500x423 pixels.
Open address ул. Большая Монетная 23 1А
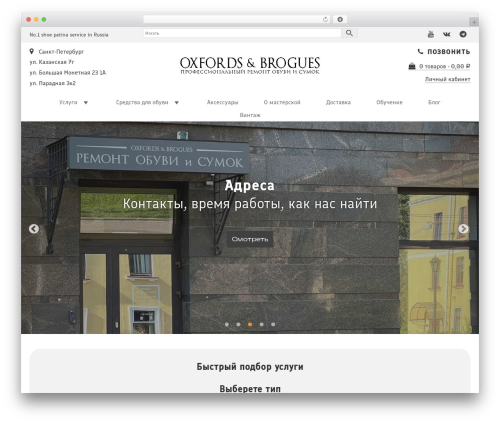click(68, 73)
